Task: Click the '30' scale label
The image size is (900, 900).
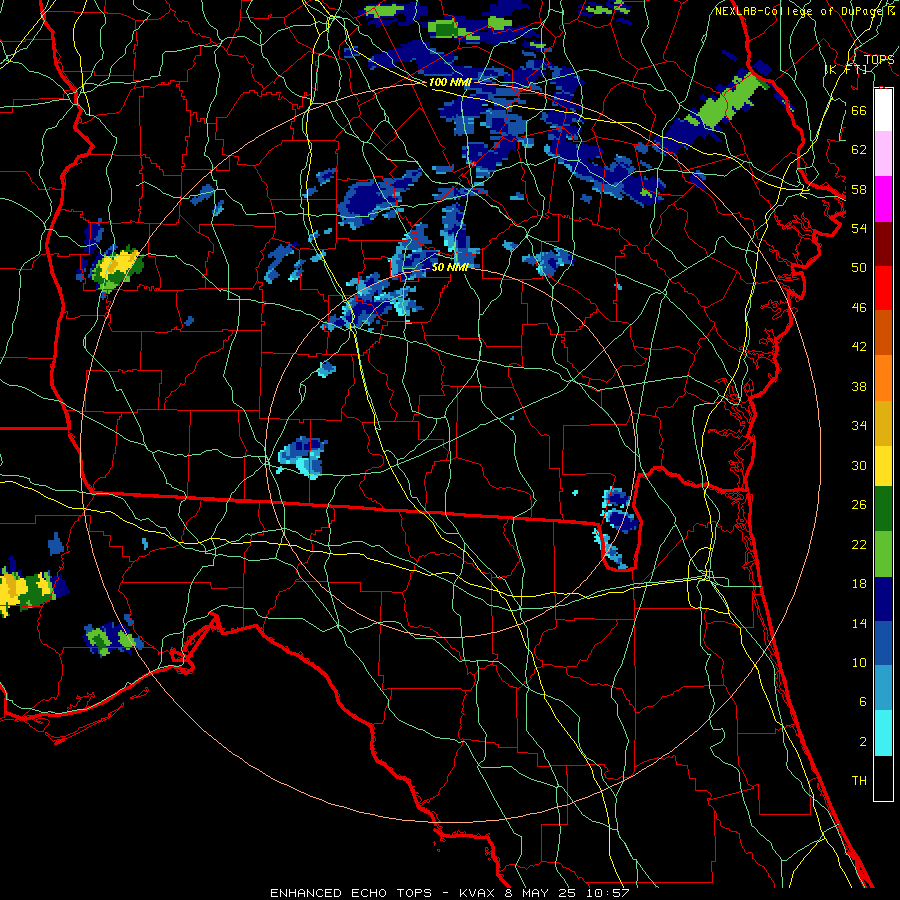Action: tap(859, 465)
